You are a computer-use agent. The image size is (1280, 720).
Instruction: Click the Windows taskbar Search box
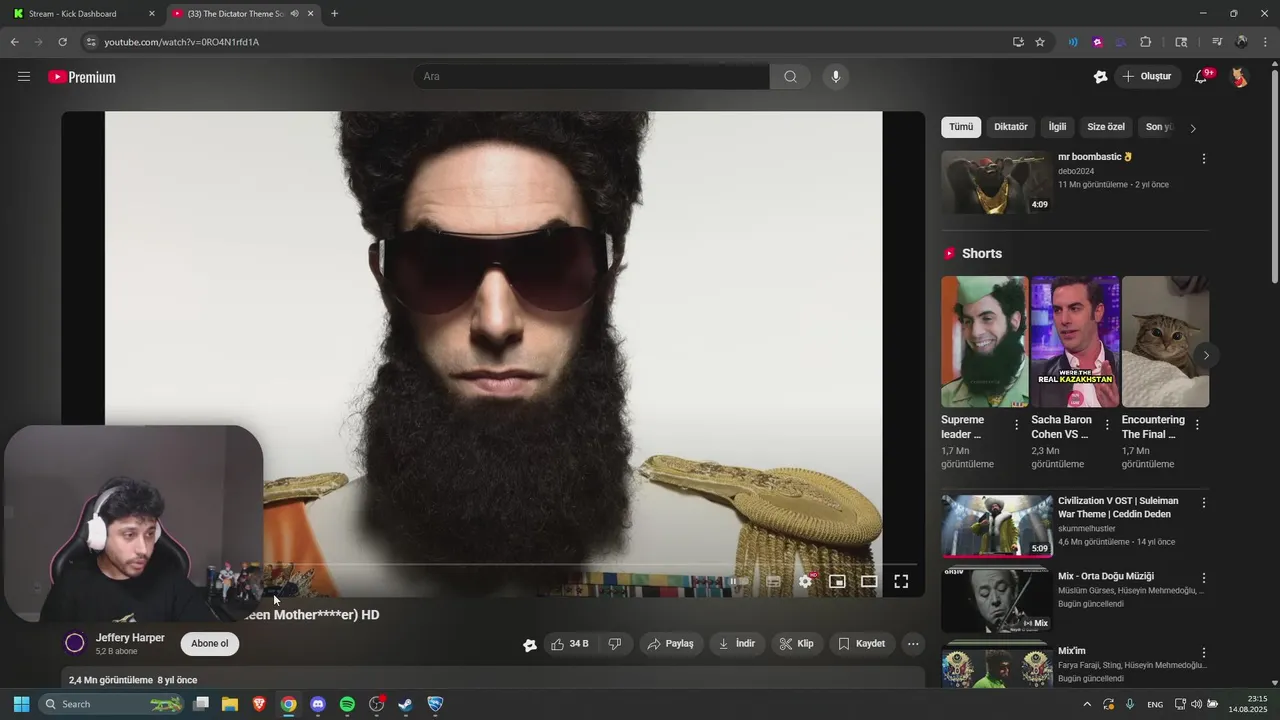tap(113, 704)
